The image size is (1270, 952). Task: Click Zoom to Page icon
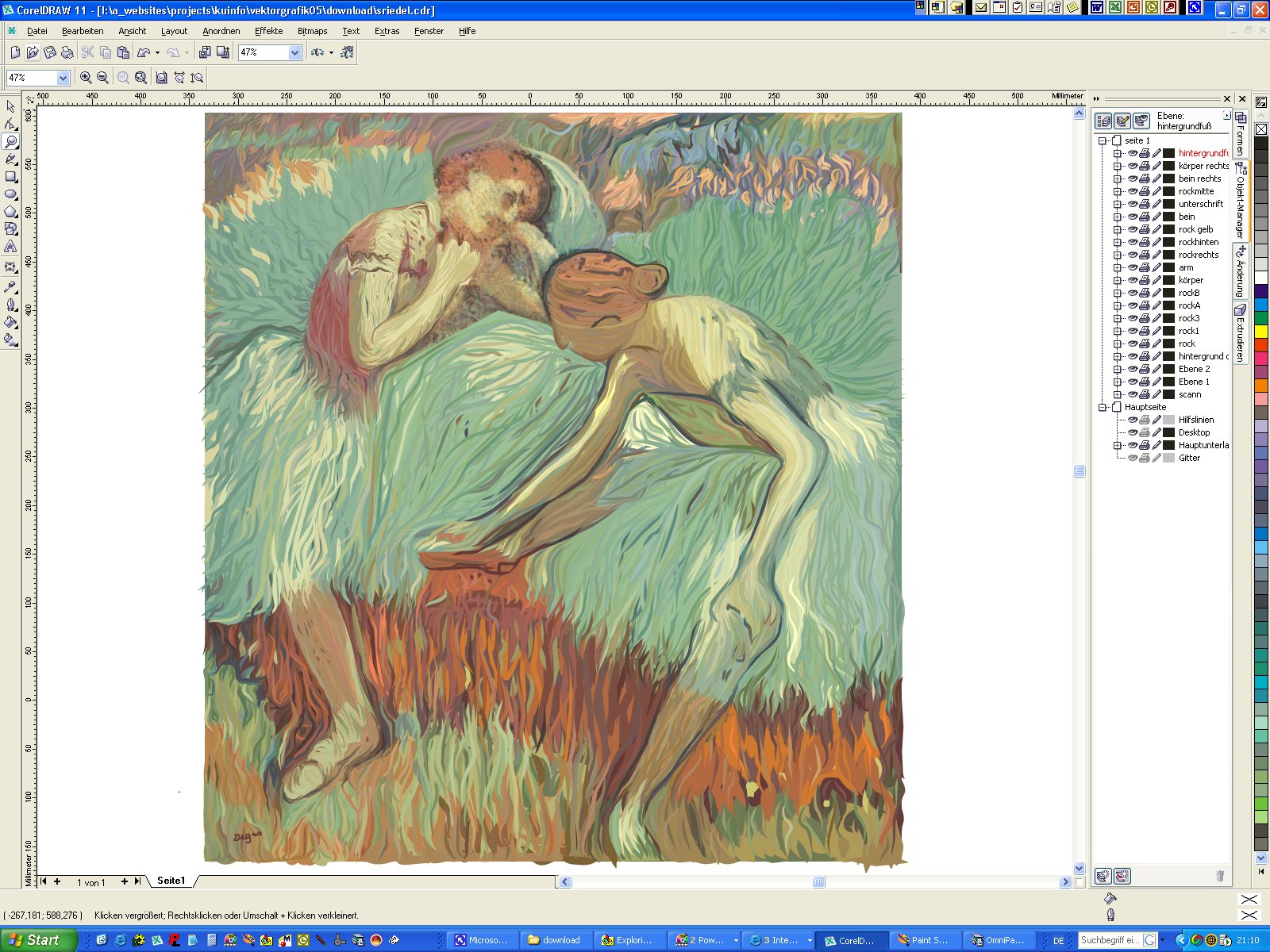pos(162,78)
